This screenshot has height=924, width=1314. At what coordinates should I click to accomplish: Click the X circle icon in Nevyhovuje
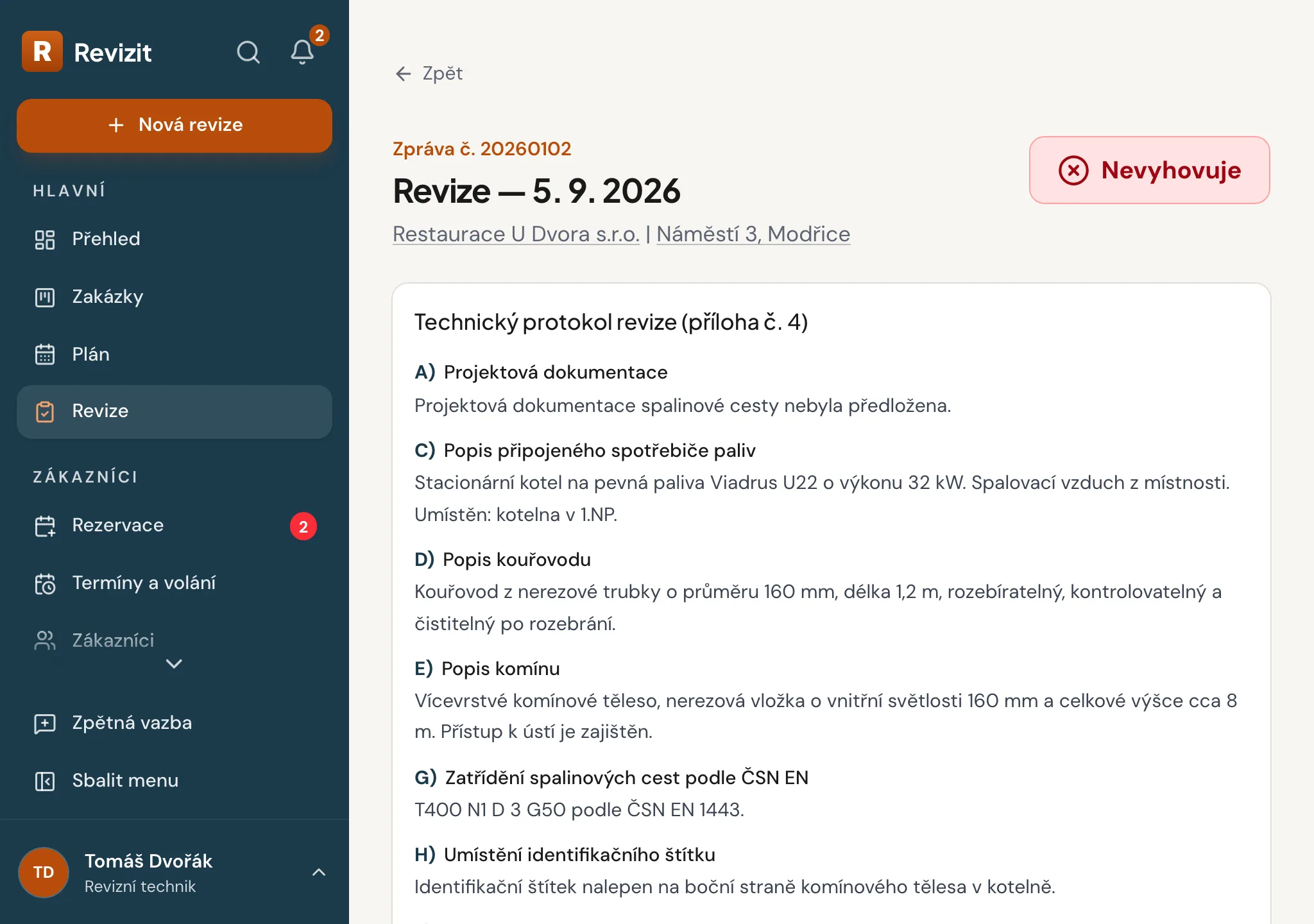pyautogui.click(x=1073, y=171)
